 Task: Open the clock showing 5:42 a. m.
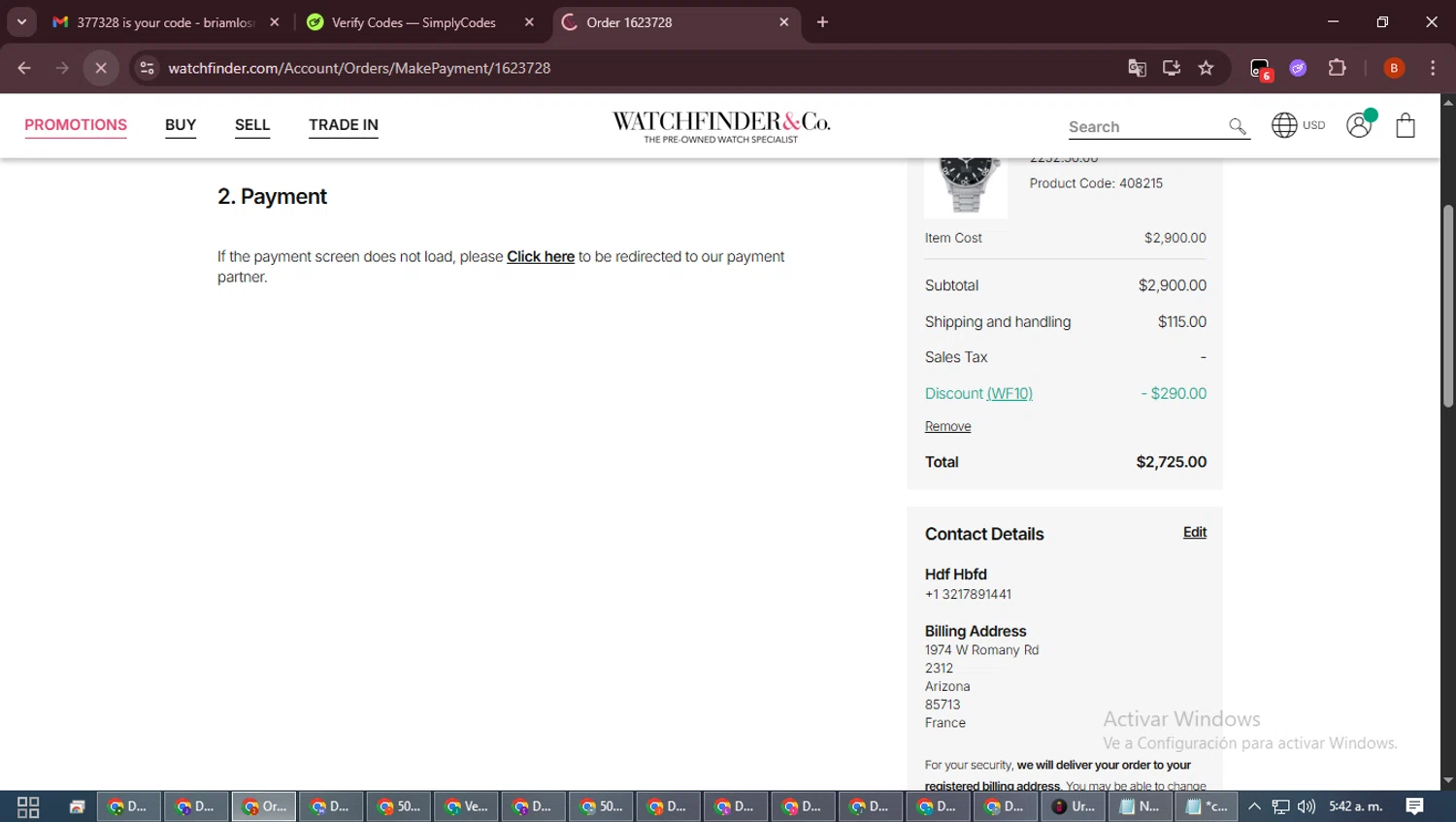[x=1356, y=806]
